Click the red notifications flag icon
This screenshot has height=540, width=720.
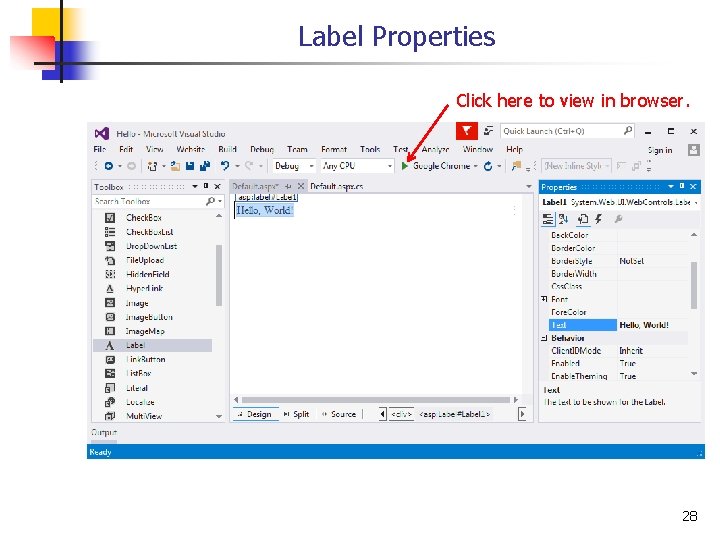tap(467, 131)
